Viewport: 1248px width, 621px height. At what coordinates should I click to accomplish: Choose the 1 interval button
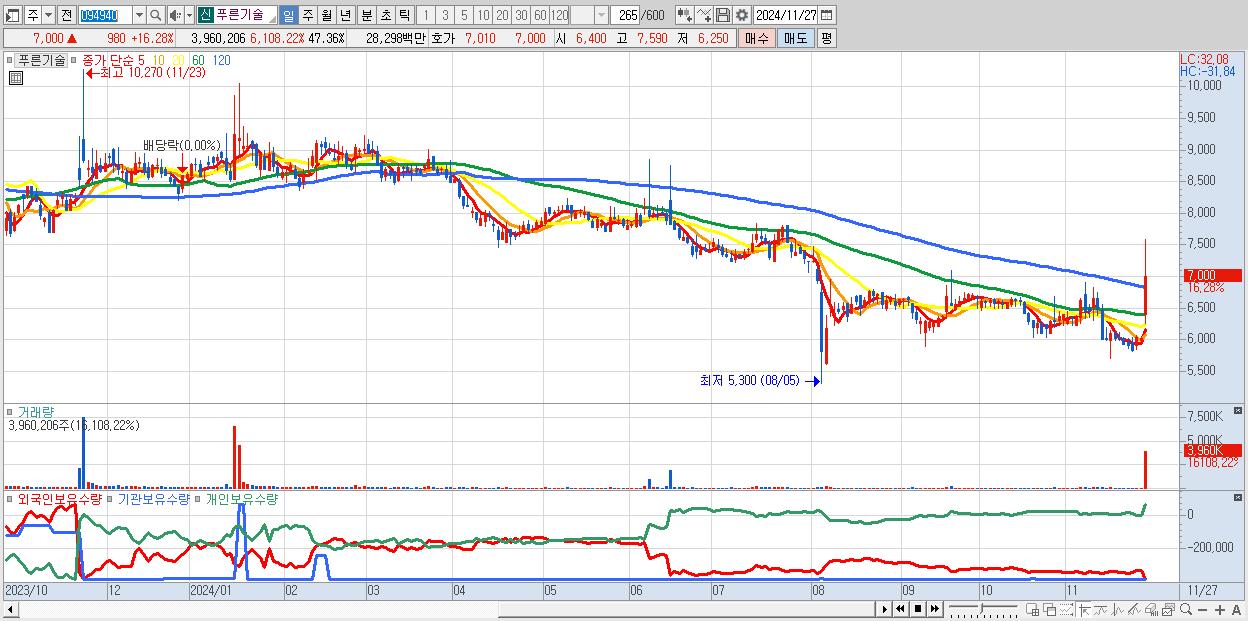pos(426,15)
